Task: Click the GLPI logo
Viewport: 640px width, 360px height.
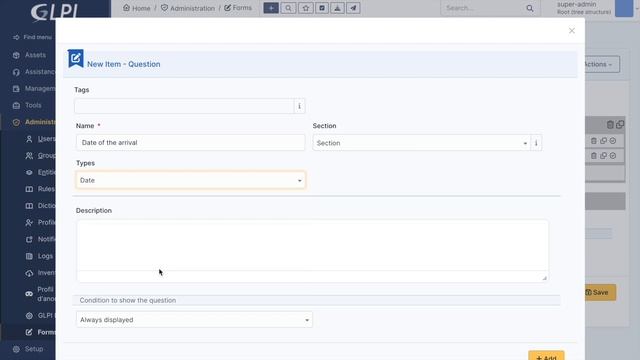Action: tap(54, 11)
